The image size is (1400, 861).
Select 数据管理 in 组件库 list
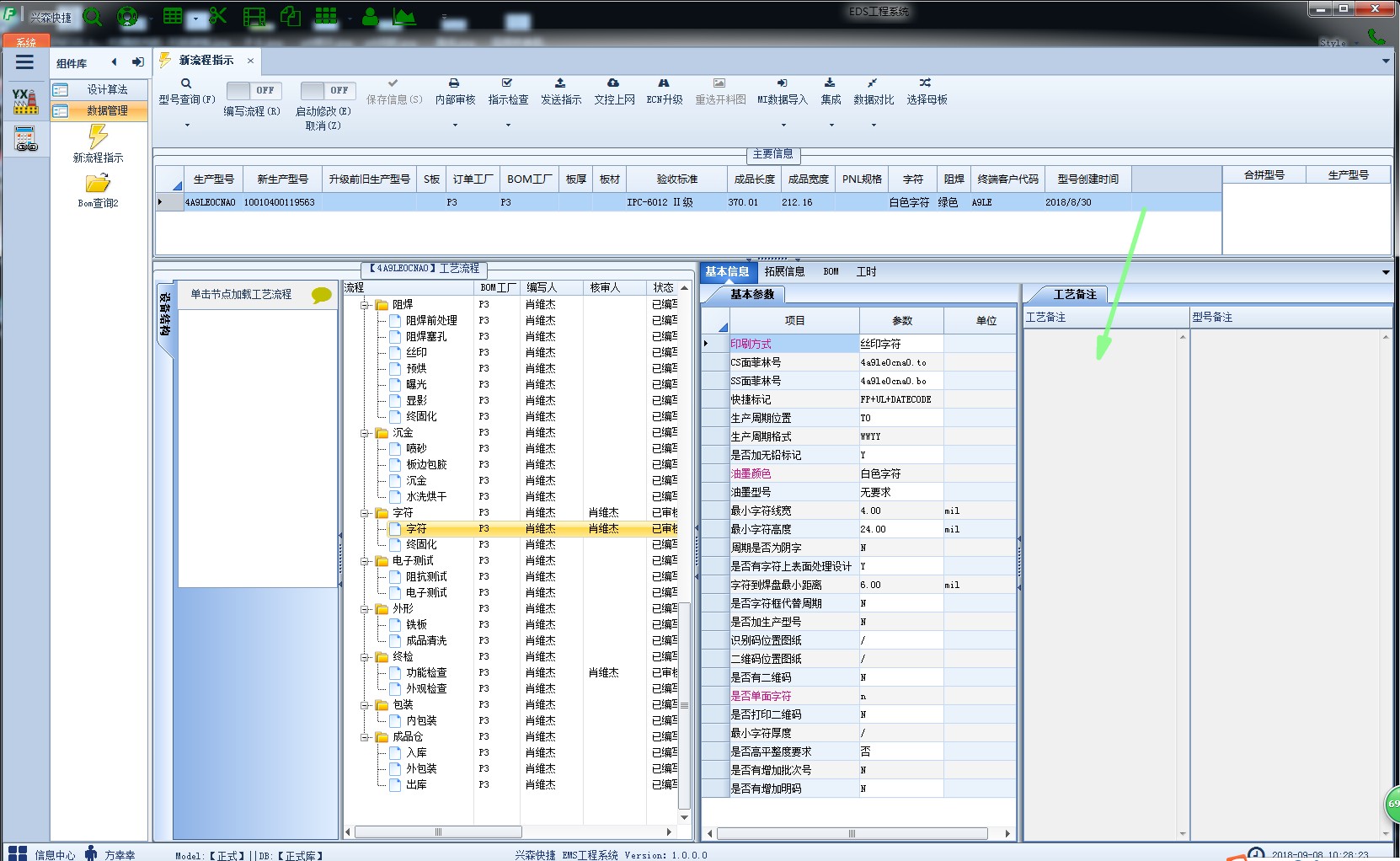pos(99,110)
